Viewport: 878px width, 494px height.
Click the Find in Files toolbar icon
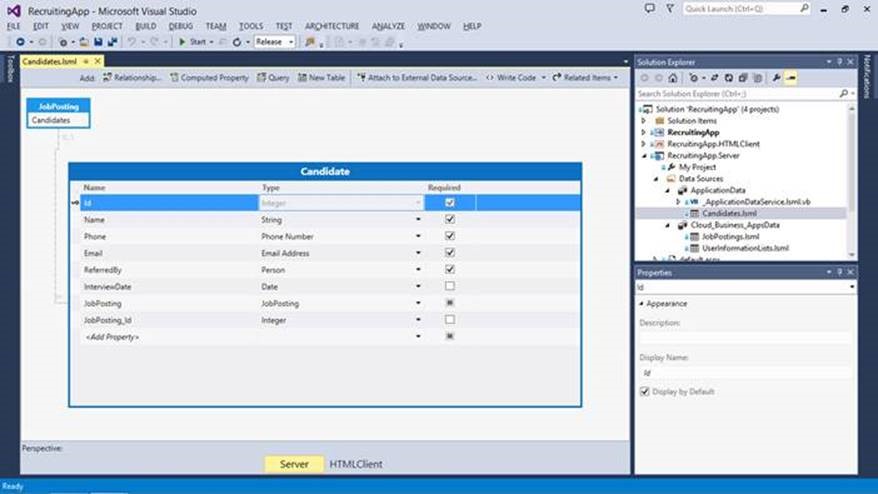coord(310,42)
